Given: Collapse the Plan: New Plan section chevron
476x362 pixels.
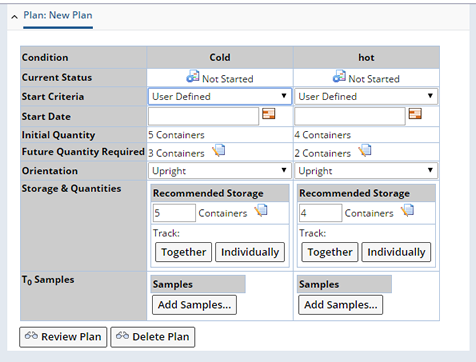Looking at the screenshot, I should click(x=14, y=16).
